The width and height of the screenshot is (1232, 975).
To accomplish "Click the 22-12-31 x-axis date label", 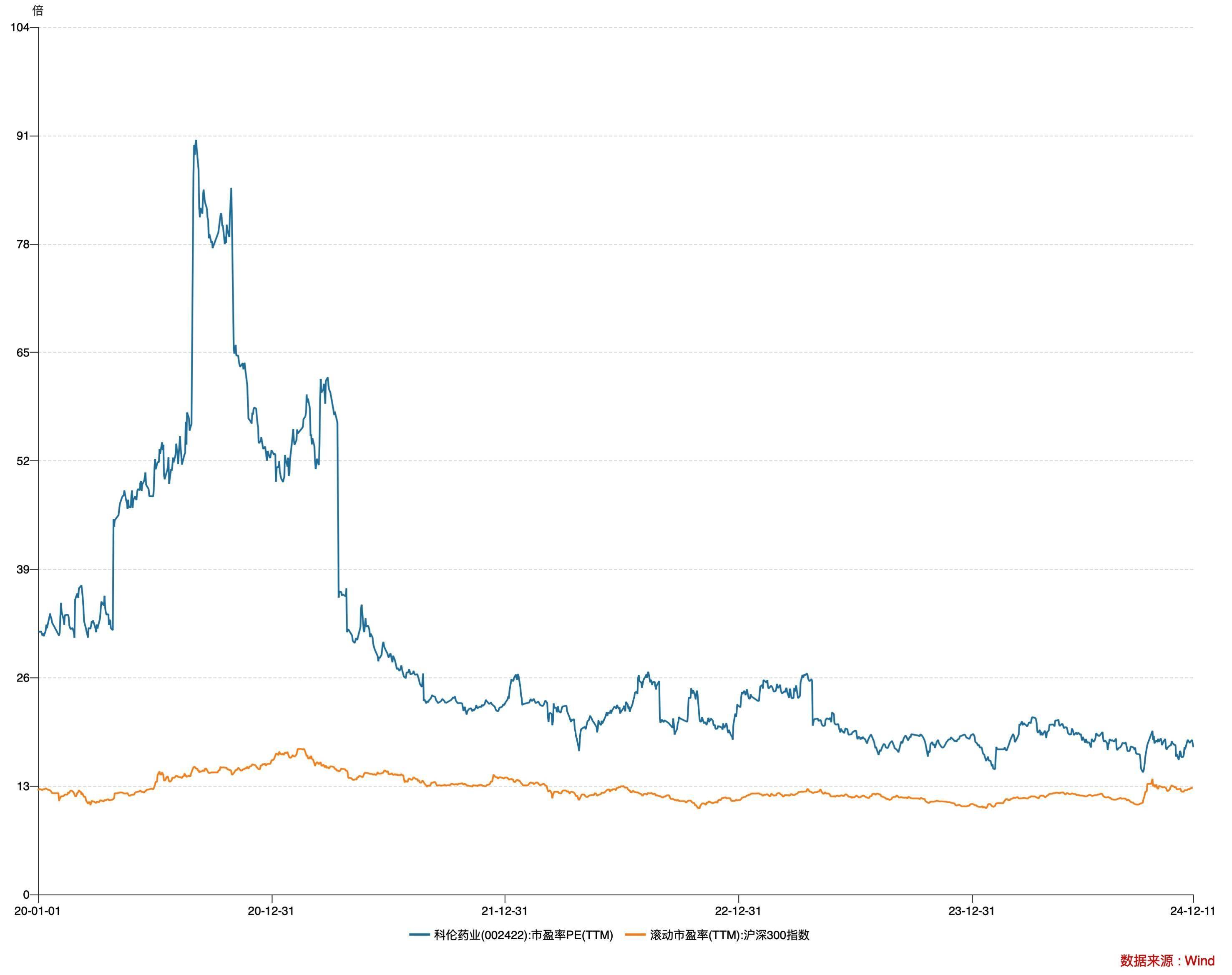I will (738, 911).
